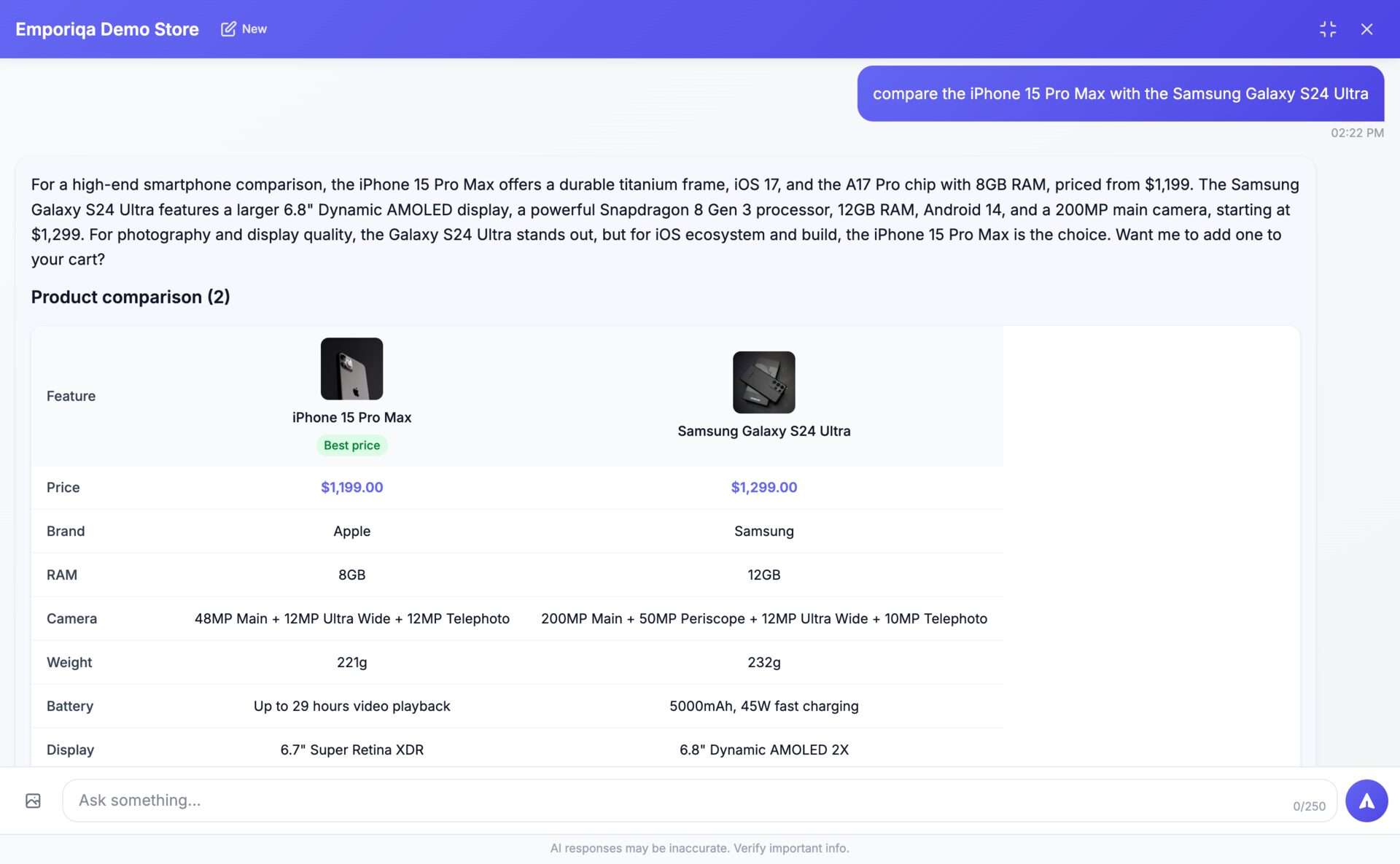
Task: Click the 0/250 character counter
Action: coord(1309,806)
